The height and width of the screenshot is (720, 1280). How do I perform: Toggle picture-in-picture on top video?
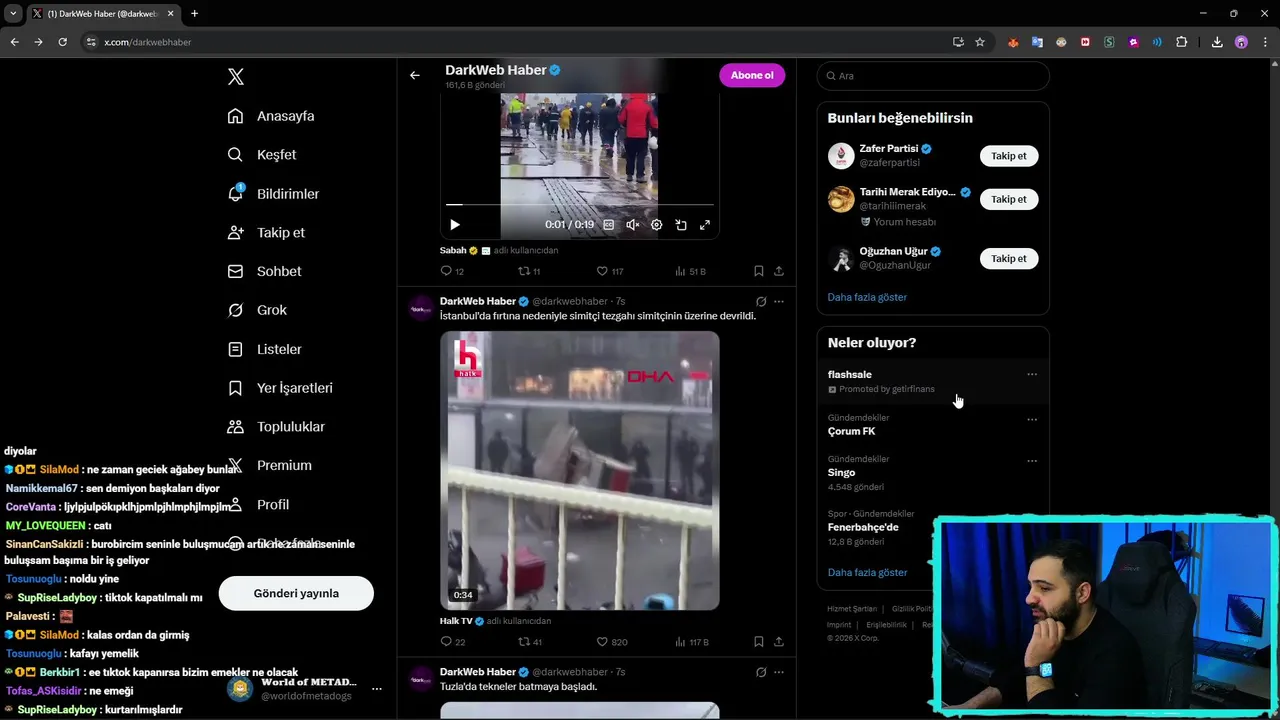pos(681,225)
